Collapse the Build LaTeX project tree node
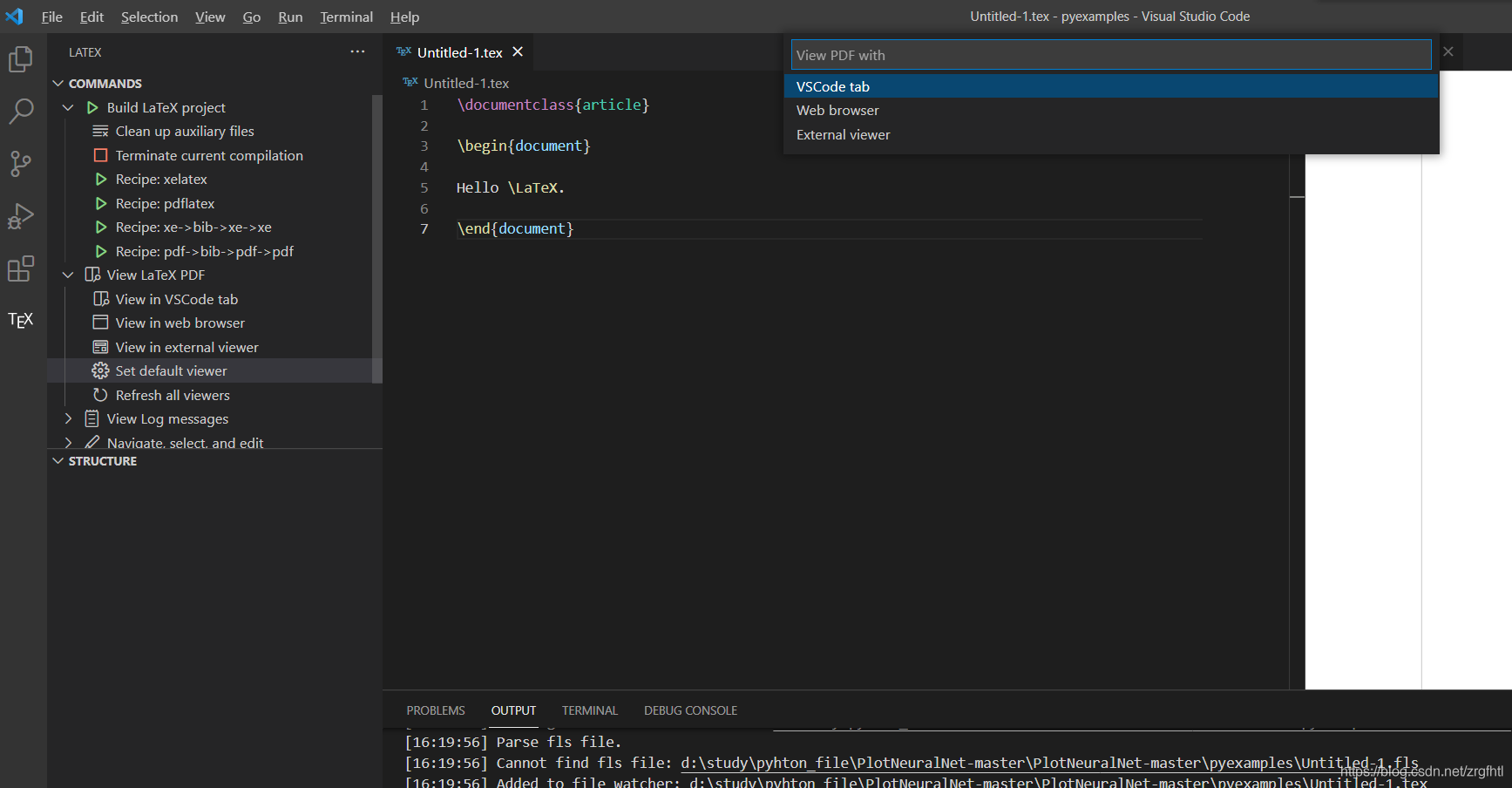1512x788 pixels. point(68,107)
